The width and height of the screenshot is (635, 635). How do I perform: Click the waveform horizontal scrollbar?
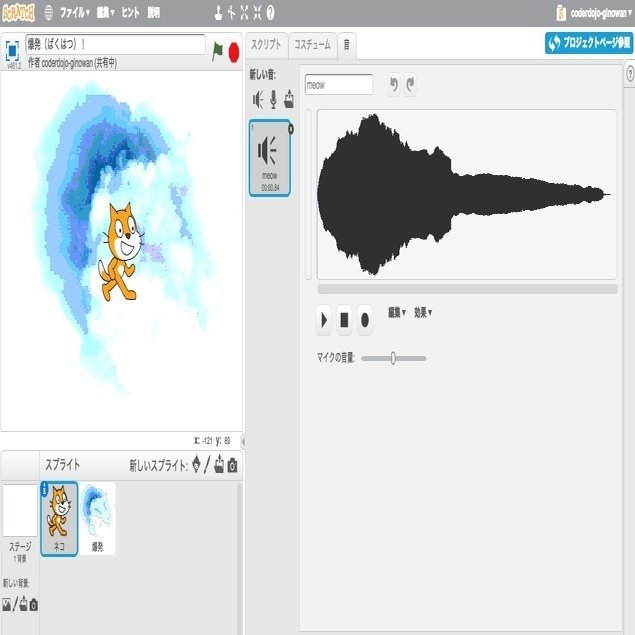pos(467,289)
